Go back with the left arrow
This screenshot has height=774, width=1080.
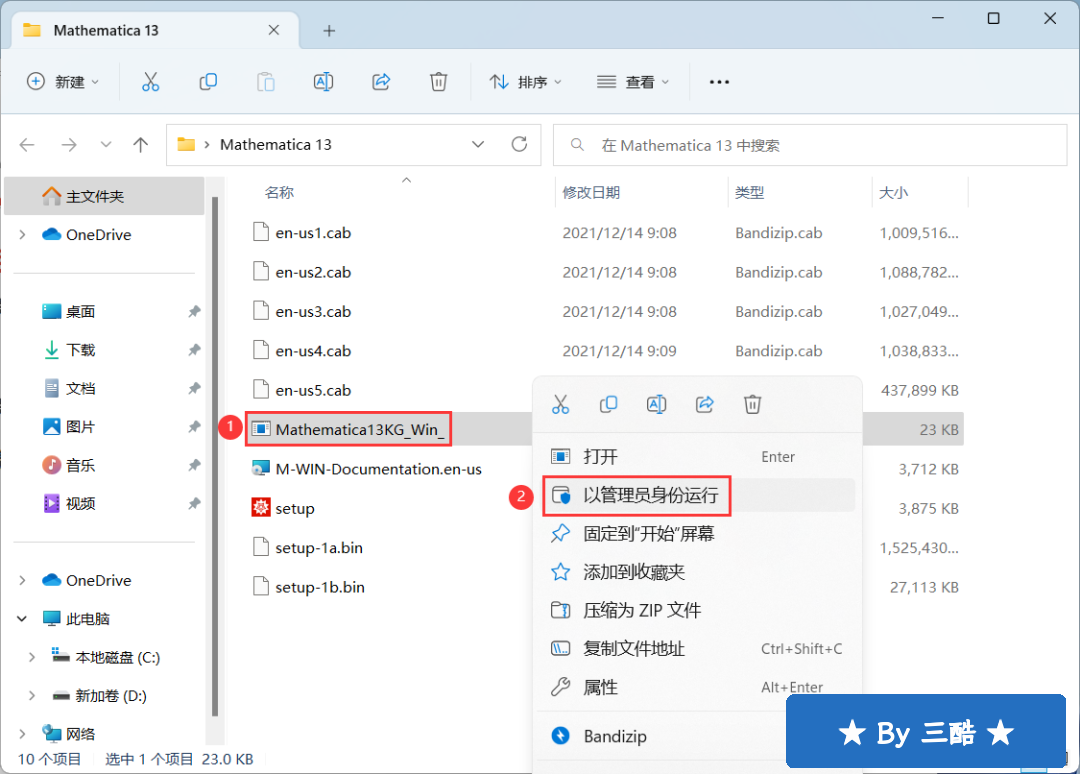click(x=27, y=145)
